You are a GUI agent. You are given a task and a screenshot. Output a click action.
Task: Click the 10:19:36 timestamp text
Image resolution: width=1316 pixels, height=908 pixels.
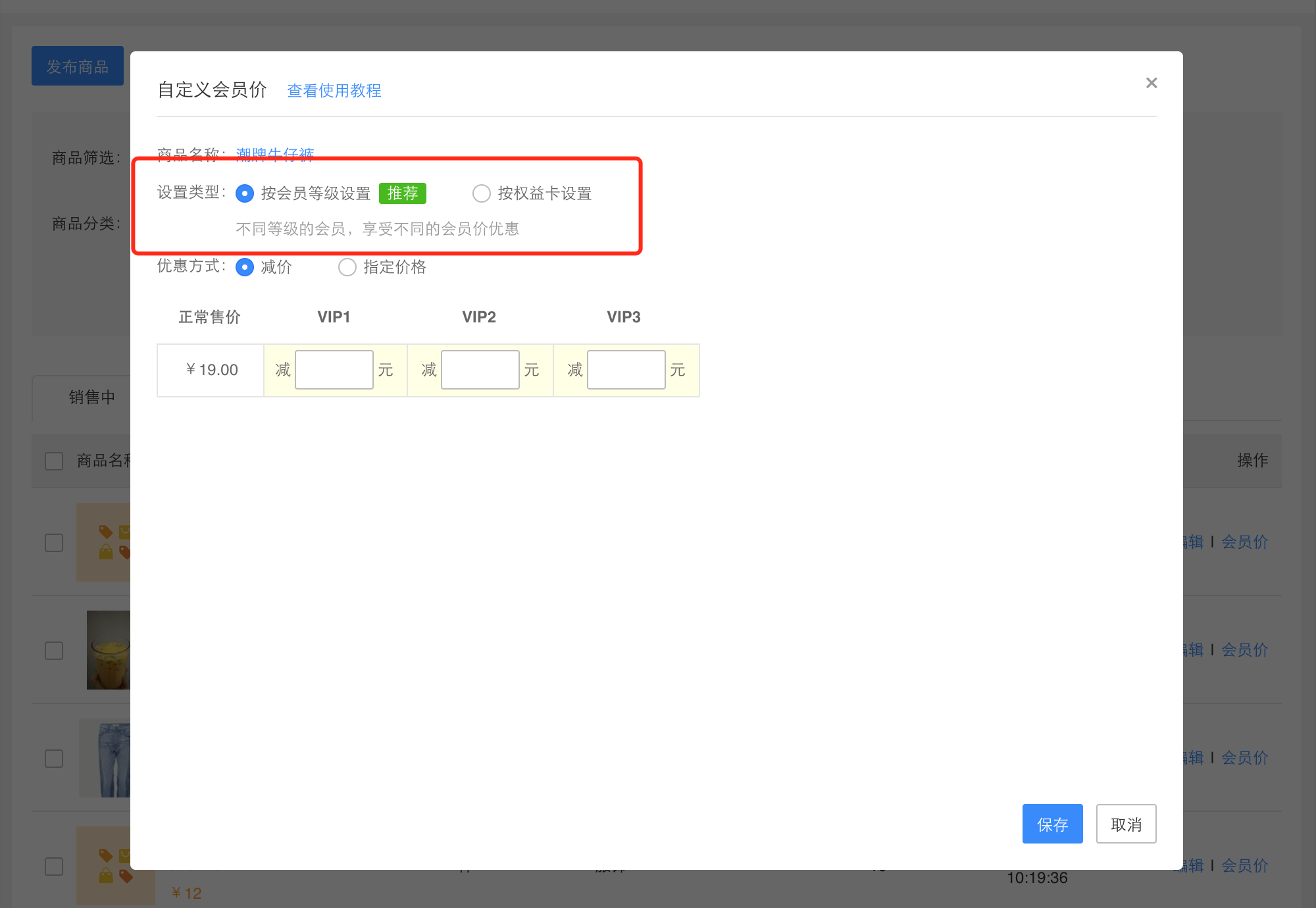point(1037,878)
